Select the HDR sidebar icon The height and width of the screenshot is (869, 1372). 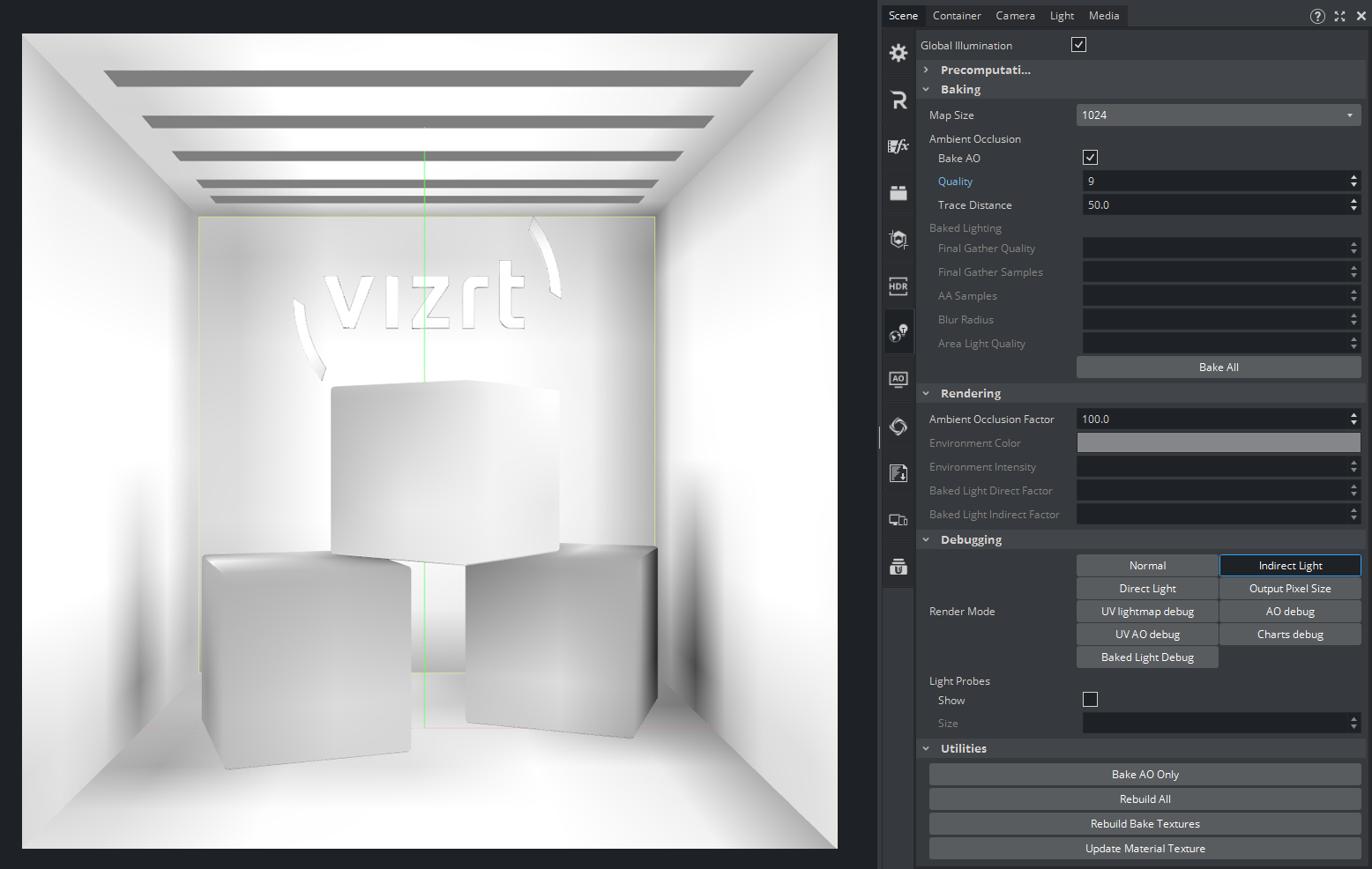898,286
